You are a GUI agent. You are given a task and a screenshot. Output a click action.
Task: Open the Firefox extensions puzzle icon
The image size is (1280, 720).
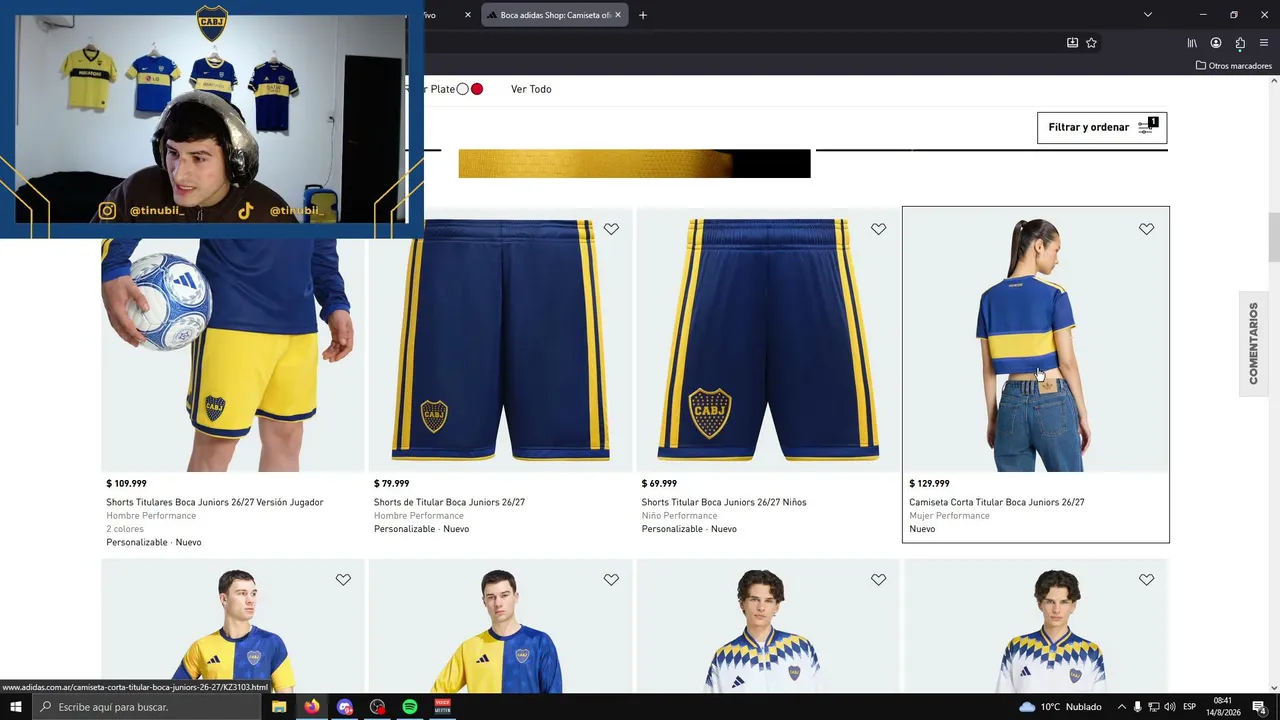tap(1240, 43)
